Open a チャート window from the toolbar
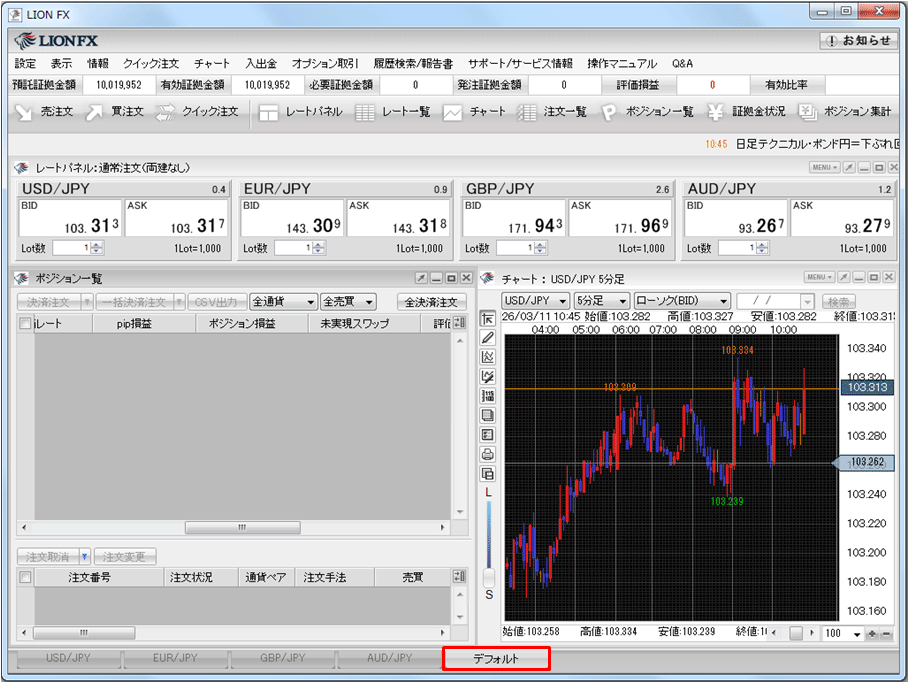This screenshot has width=909, height=683. click(475, 111)
